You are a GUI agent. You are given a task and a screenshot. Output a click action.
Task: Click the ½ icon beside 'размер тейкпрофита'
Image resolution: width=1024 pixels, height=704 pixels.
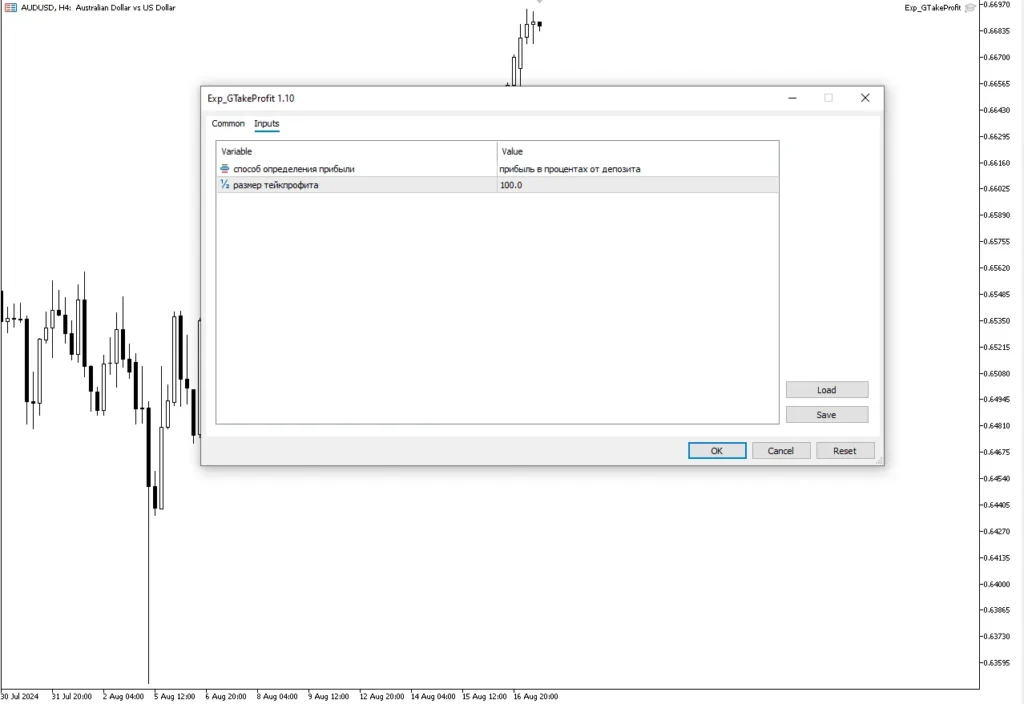pos(225,185)
